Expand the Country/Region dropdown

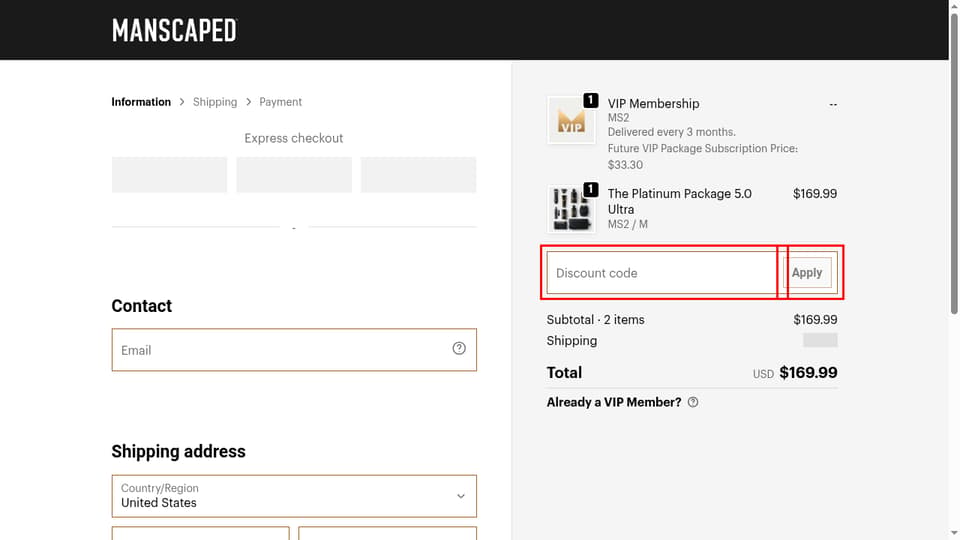point(294,496)
